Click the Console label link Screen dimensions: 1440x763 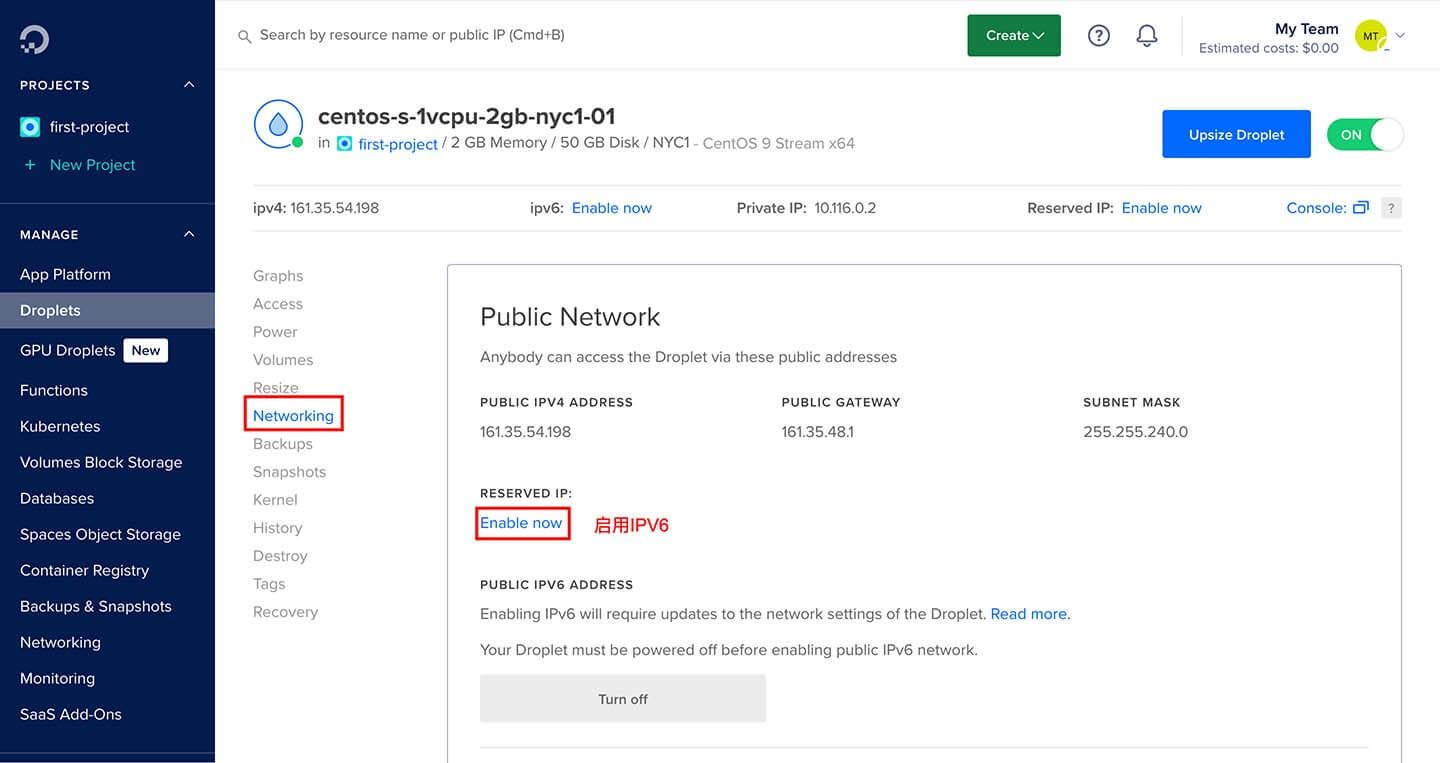click(1316, 208)
